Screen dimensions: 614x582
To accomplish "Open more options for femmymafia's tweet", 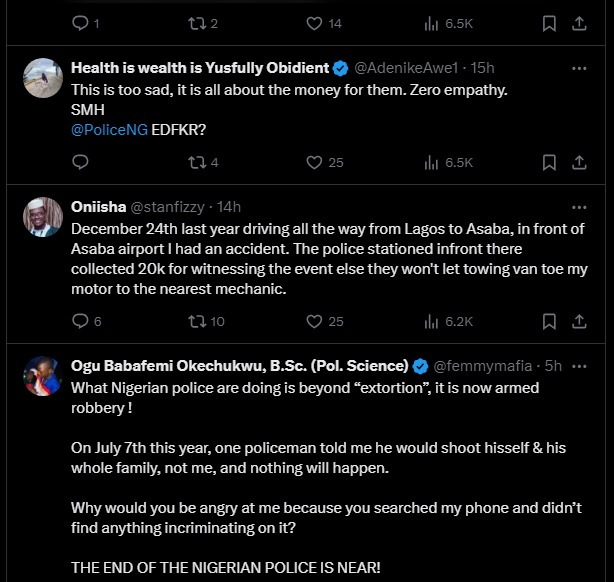I will click(579, 365).
